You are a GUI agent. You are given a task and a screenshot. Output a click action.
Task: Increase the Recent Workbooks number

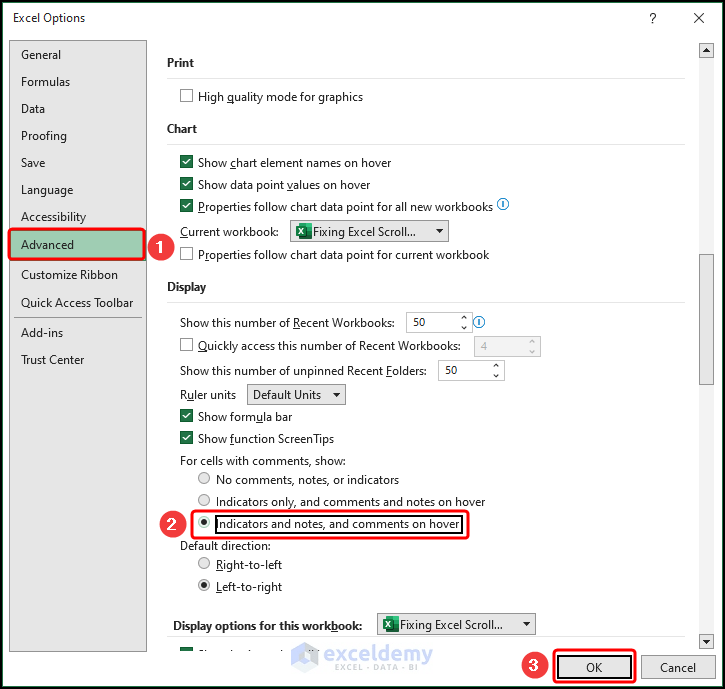point(464,318)
